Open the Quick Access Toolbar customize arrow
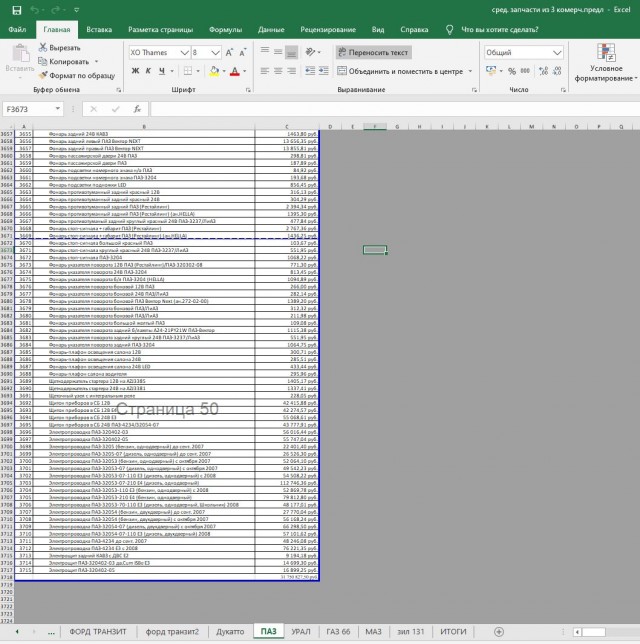This screenshot has width=640, height=644. coord(76,10)
